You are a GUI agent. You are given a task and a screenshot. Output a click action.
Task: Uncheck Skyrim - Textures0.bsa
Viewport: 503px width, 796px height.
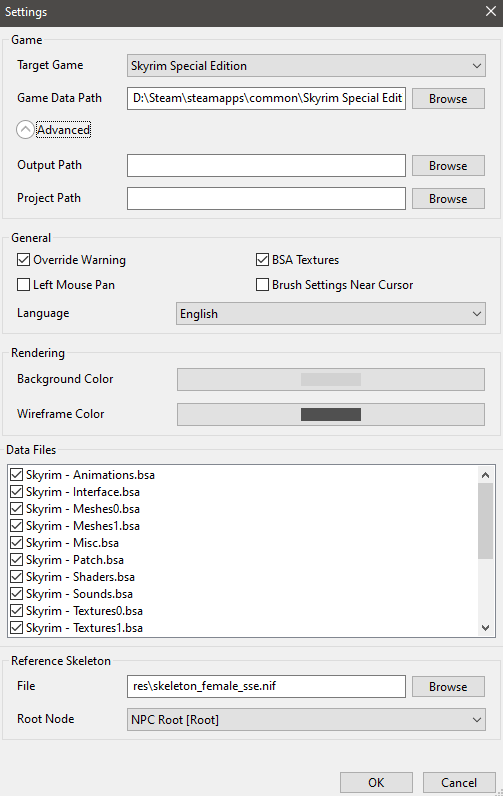point(17,611)
